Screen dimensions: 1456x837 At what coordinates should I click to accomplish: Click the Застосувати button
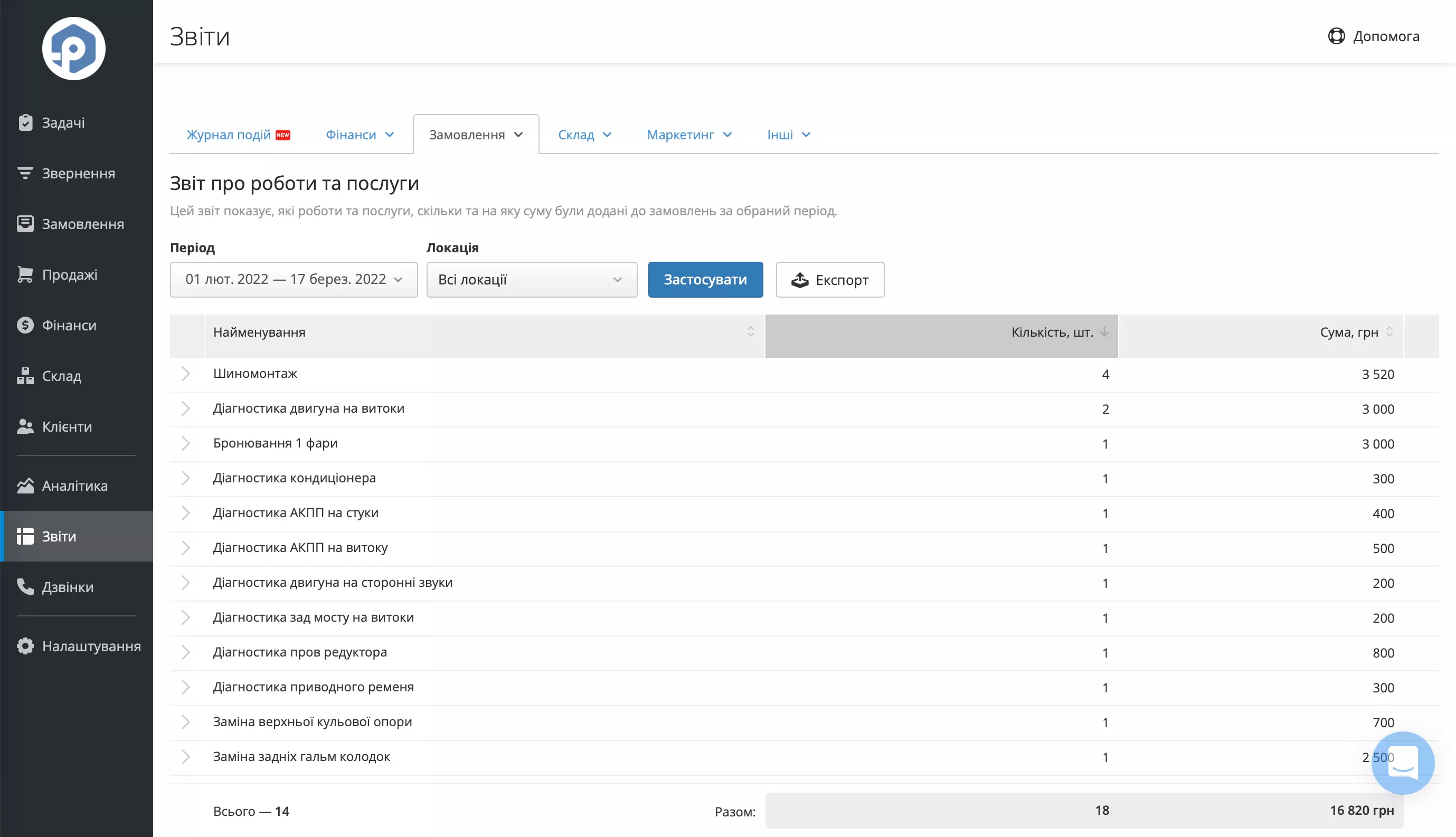tap(706, 279)
